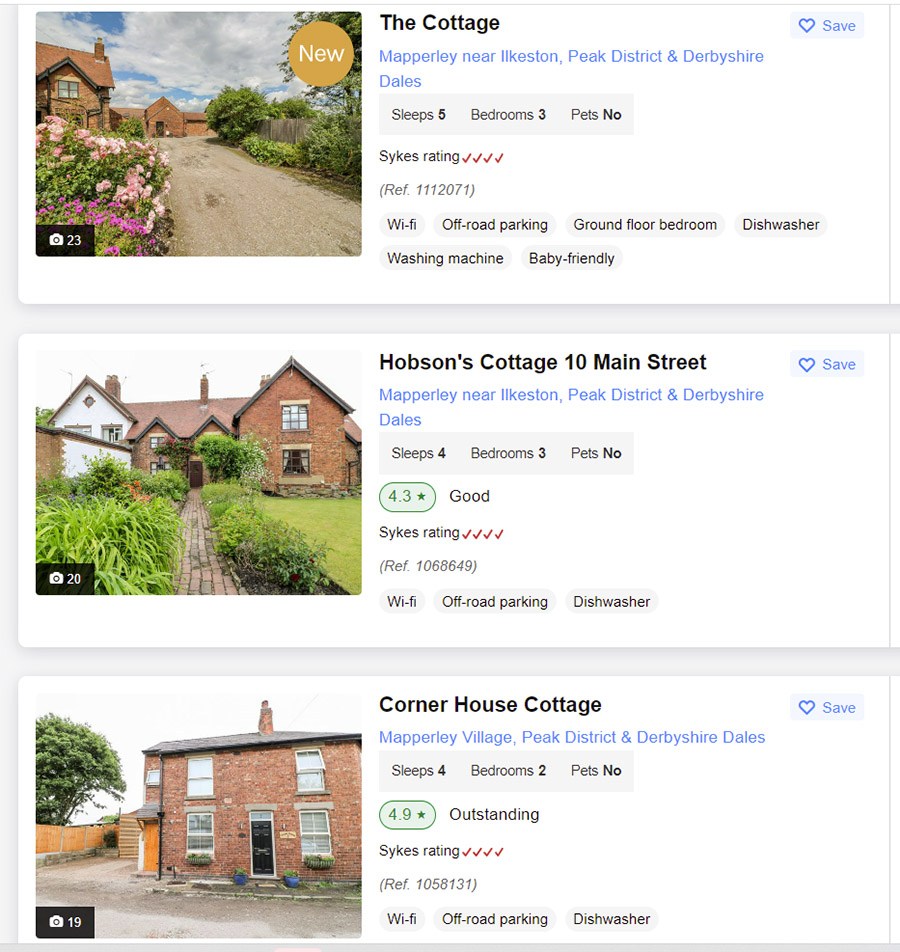Click heart icon for Corner House Cottage

pyautogui.click(x=806, y=707)
